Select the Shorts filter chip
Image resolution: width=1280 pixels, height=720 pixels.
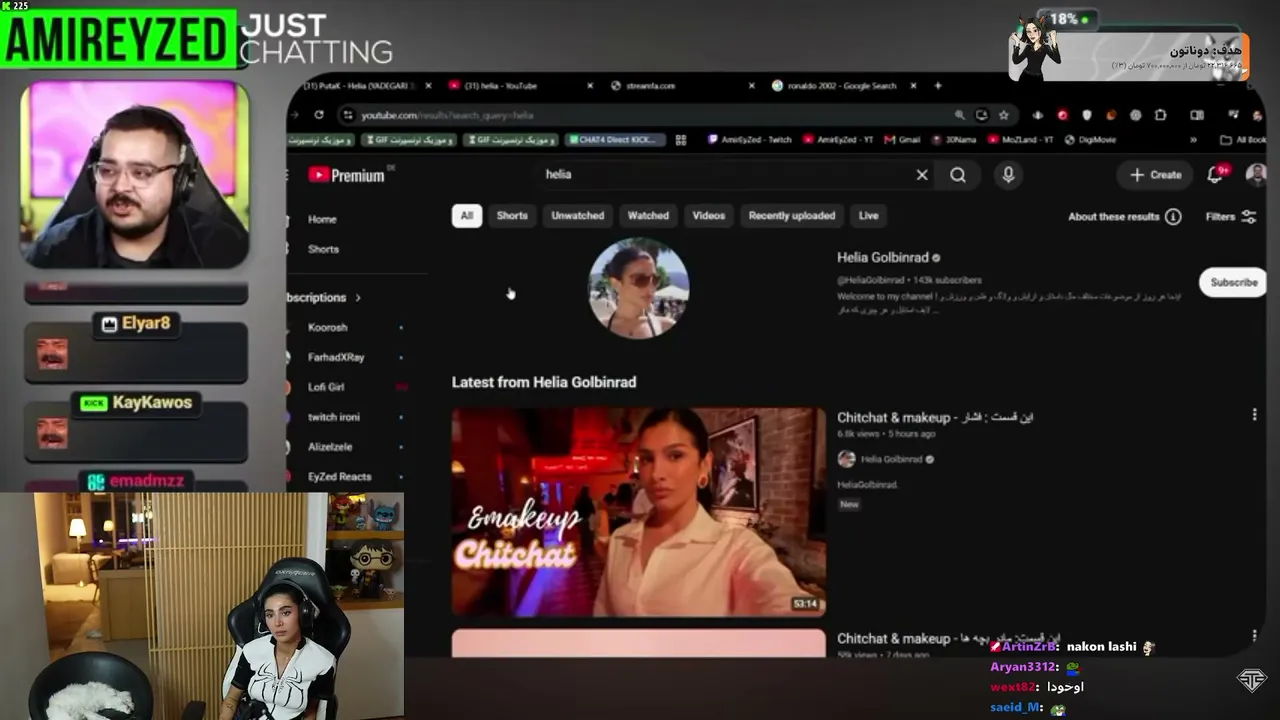512,216
